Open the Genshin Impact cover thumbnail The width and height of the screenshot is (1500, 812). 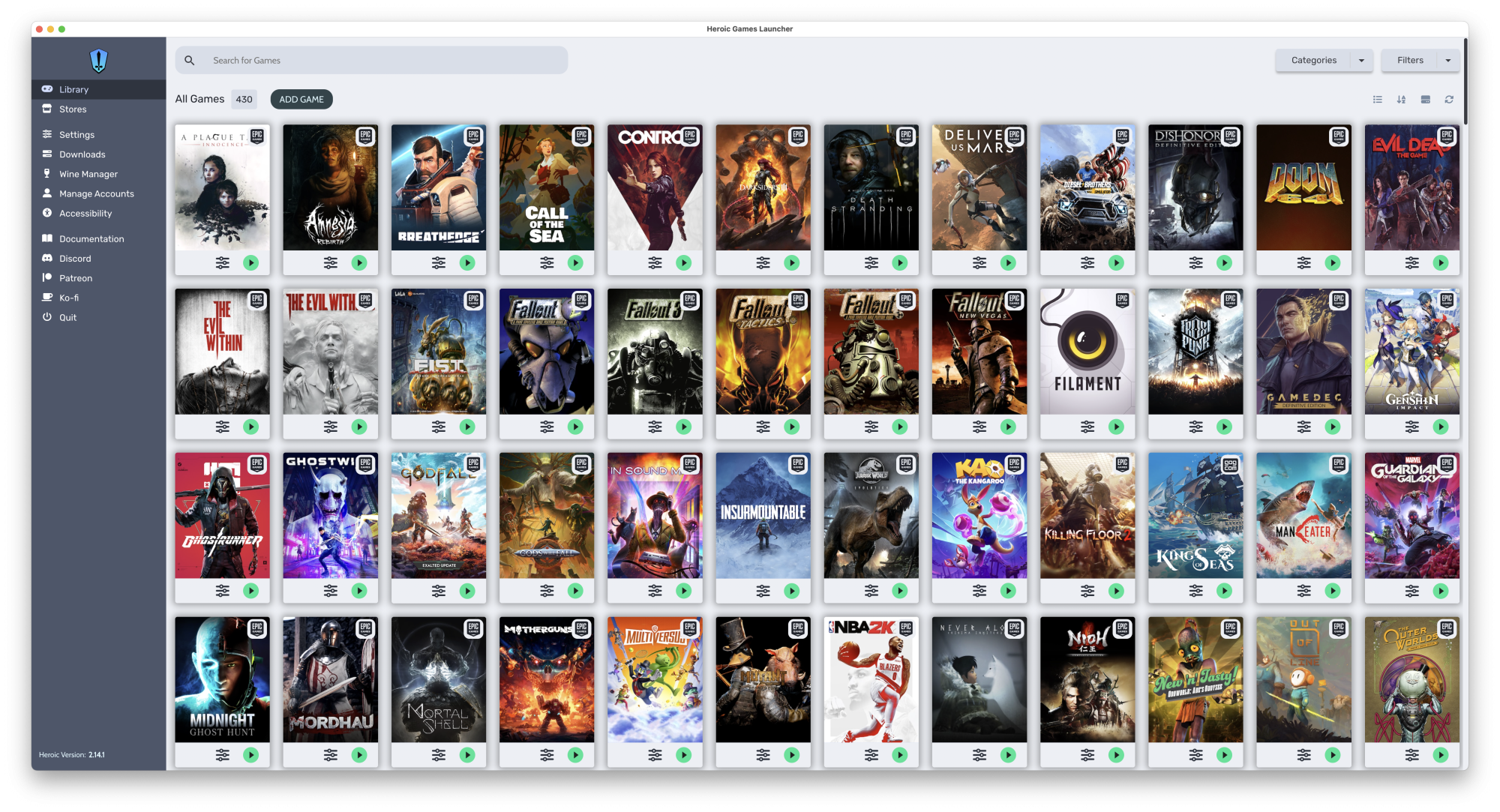click(1411, 352)
